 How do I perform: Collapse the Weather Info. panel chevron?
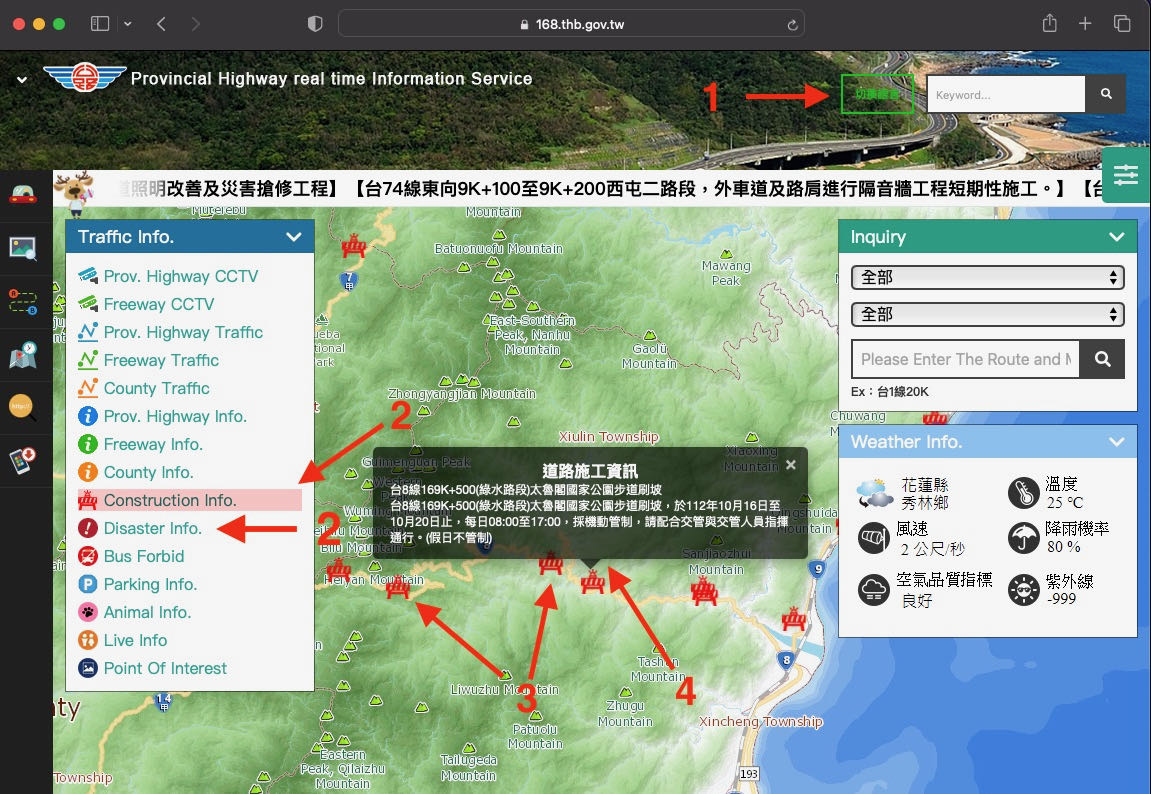[1116, 441]
